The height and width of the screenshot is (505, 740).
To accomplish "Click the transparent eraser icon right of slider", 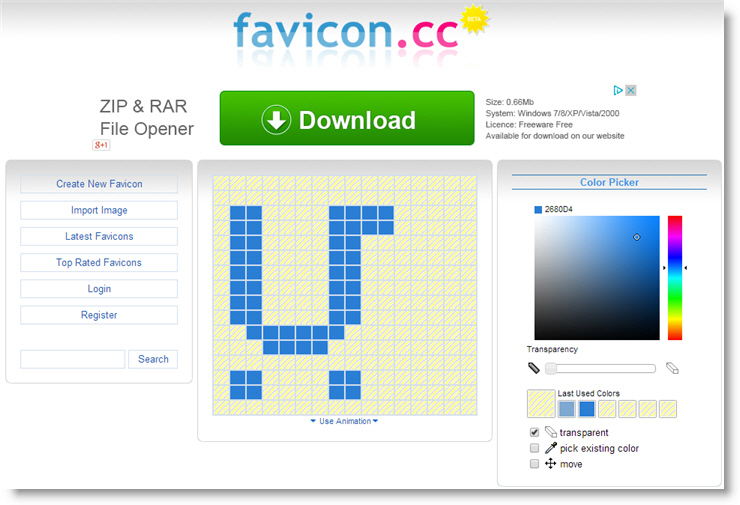I will tap(672, 368).
